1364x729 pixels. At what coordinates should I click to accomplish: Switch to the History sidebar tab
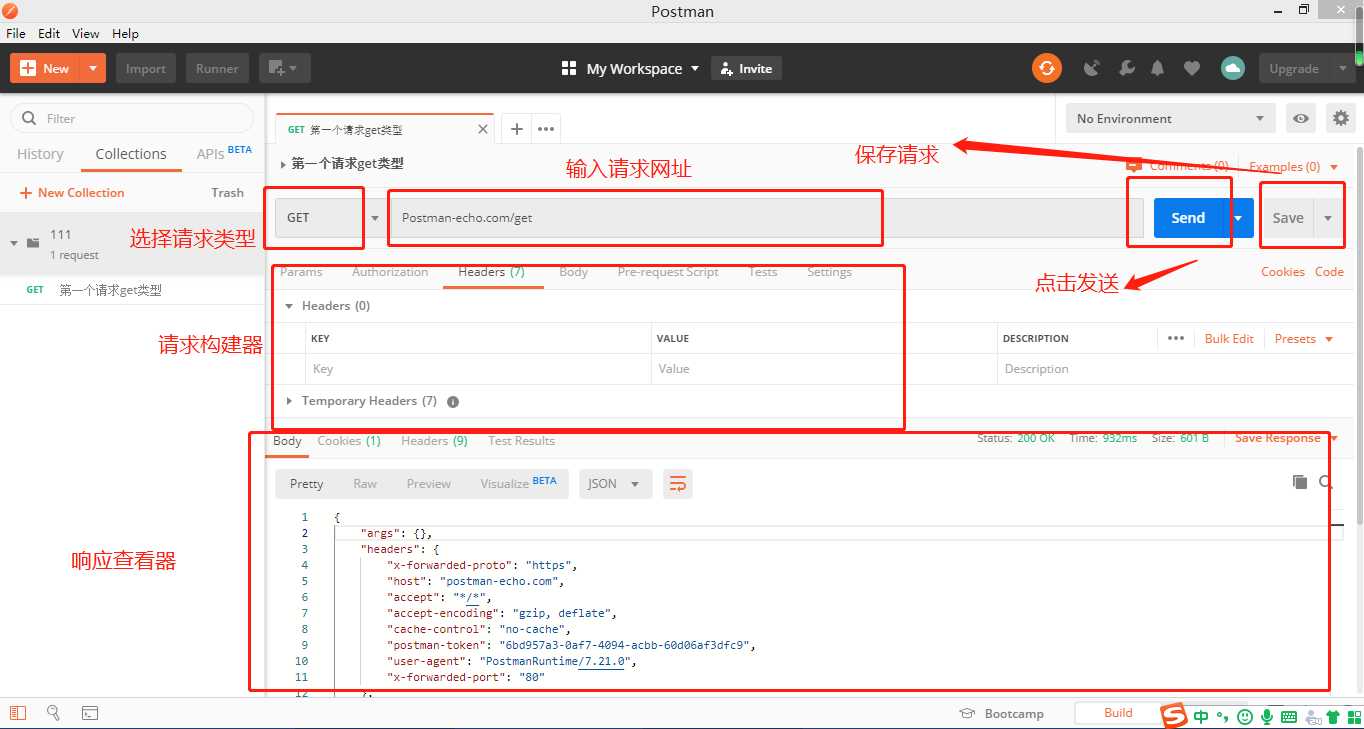tap(40, 154)
